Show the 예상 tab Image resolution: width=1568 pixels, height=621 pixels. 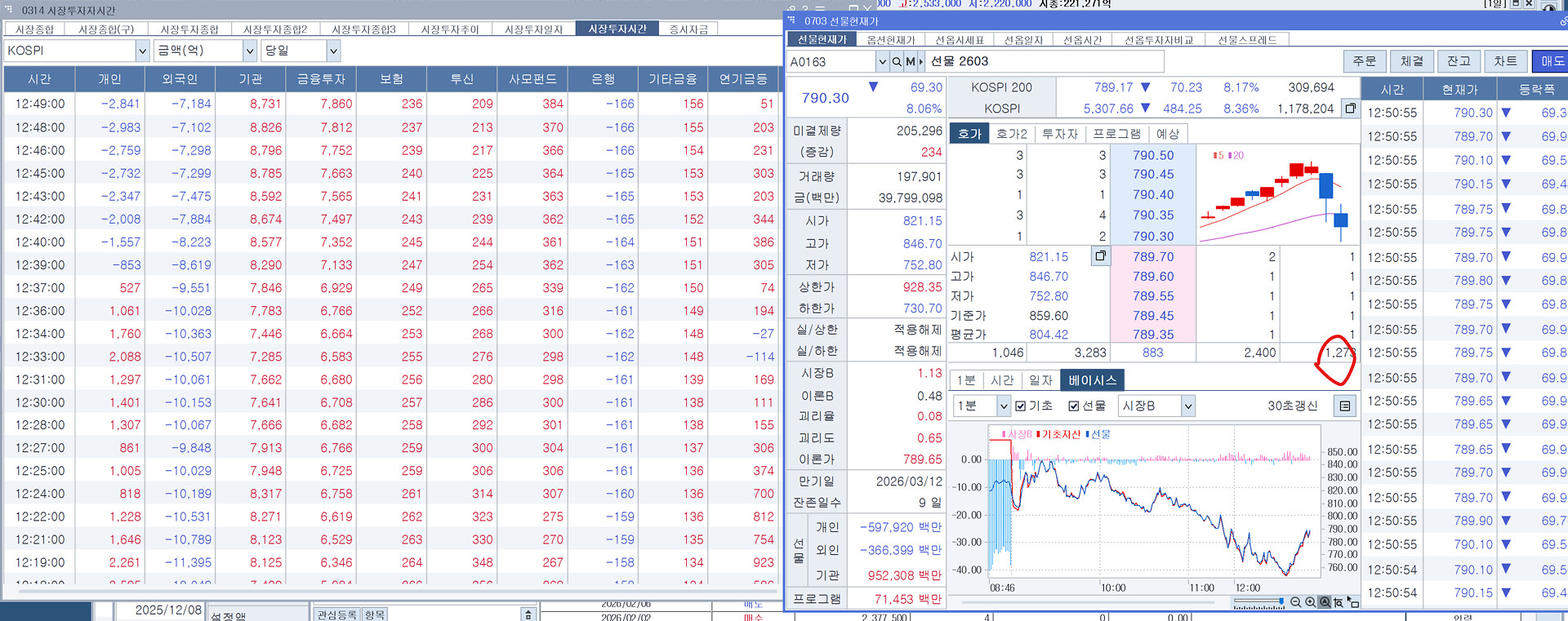(x=1168, y=134)
